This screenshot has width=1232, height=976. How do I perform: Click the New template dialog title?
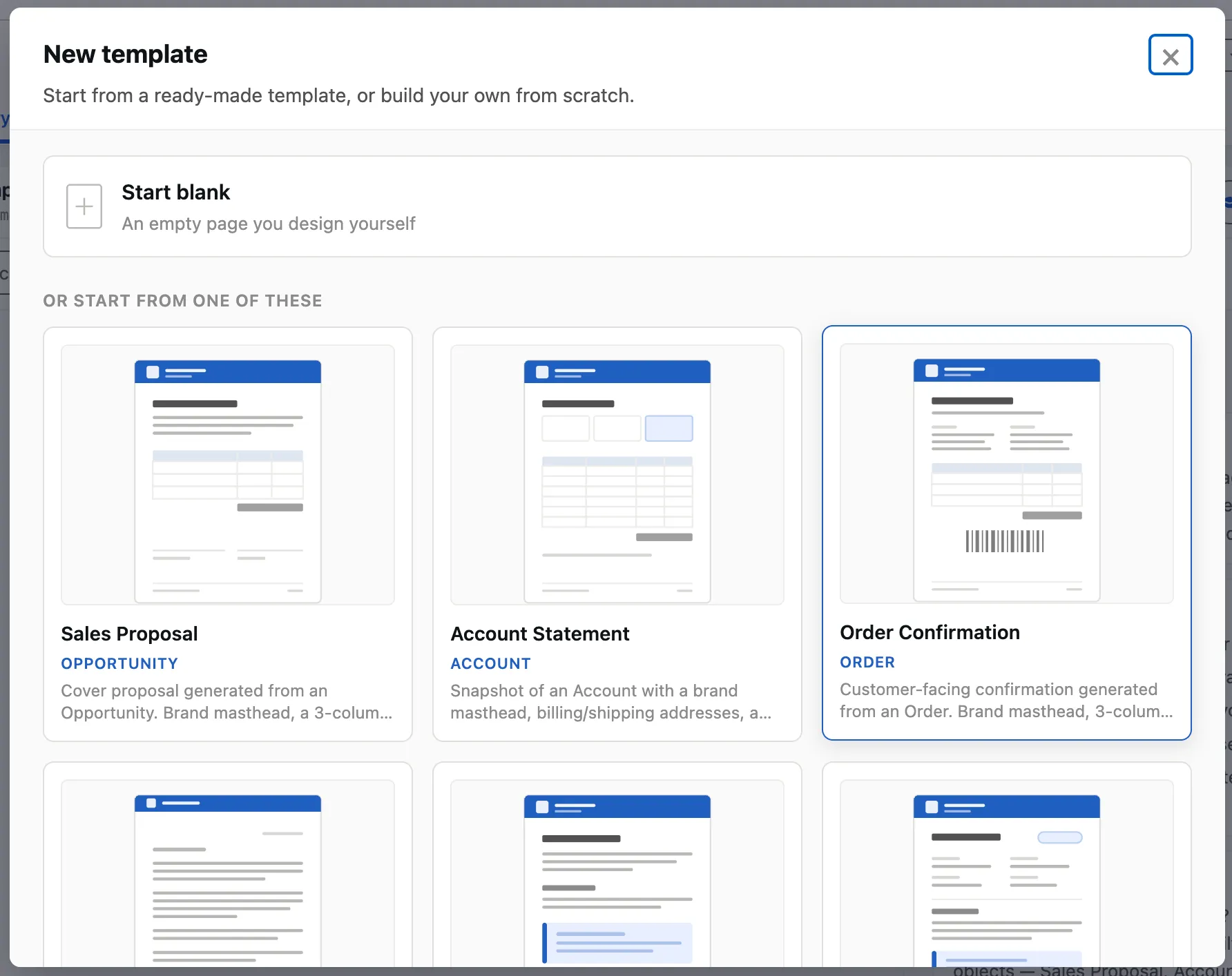(x=125, y=55)
